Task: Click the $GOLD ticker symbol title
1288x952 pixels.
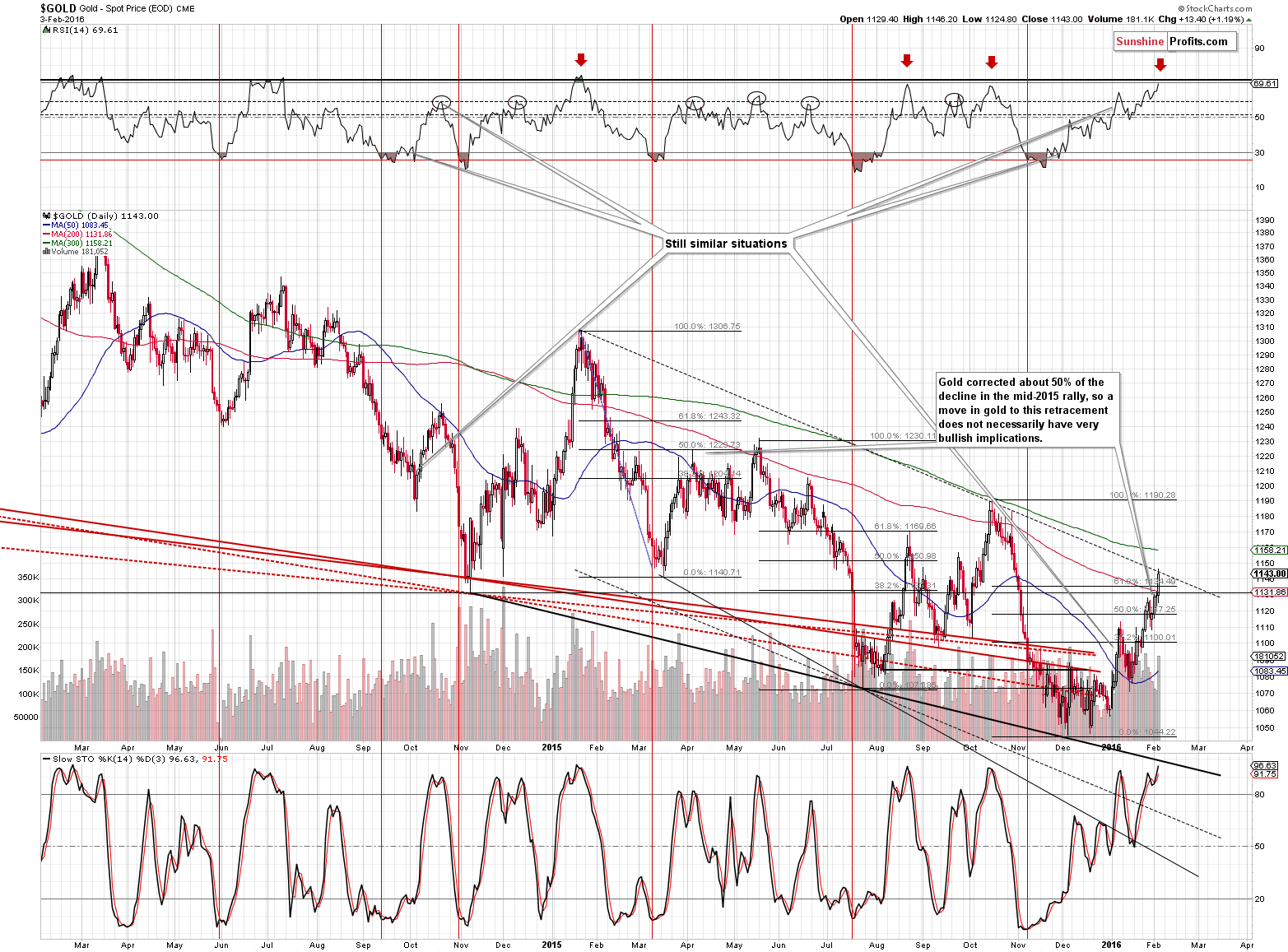Action: 58,8
